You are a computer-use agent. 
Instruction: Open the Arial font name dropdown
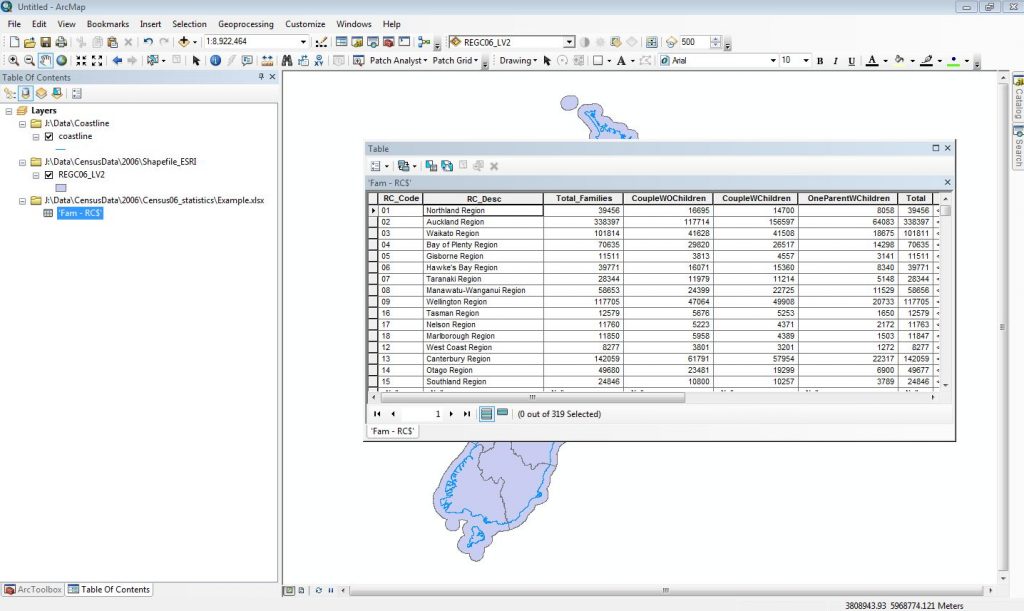(773, 60)
